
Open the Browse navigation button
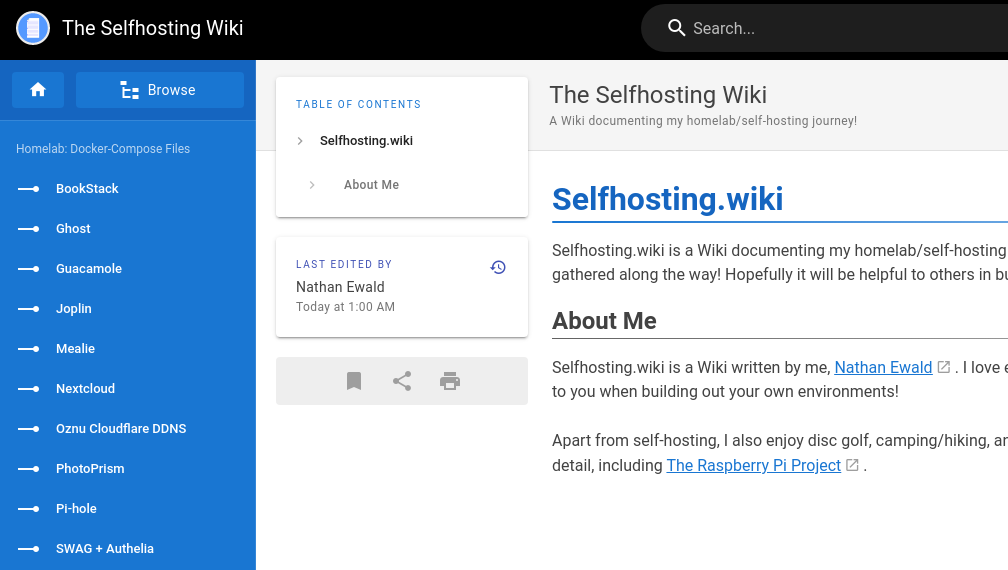(x=159, y=90)
